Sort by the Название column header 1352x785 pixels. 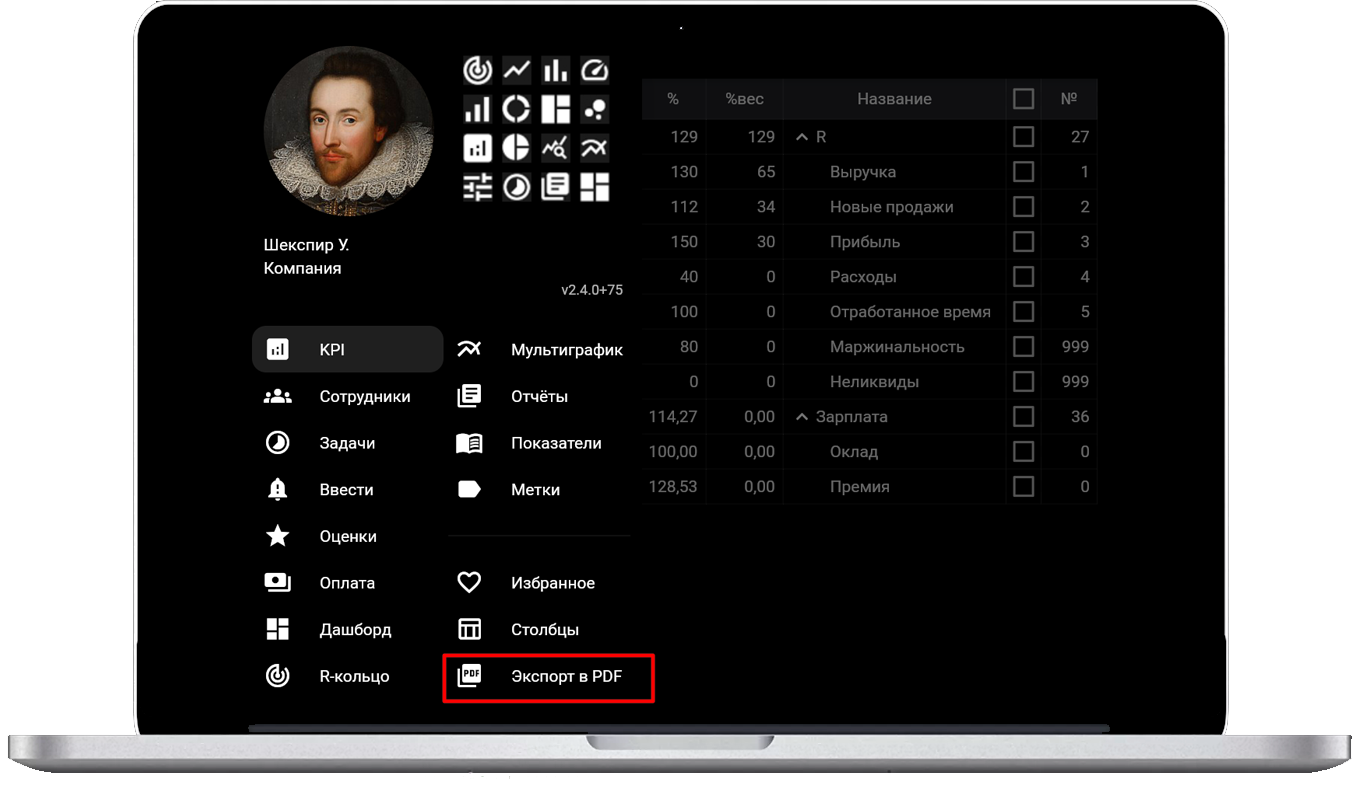(894, 99)
